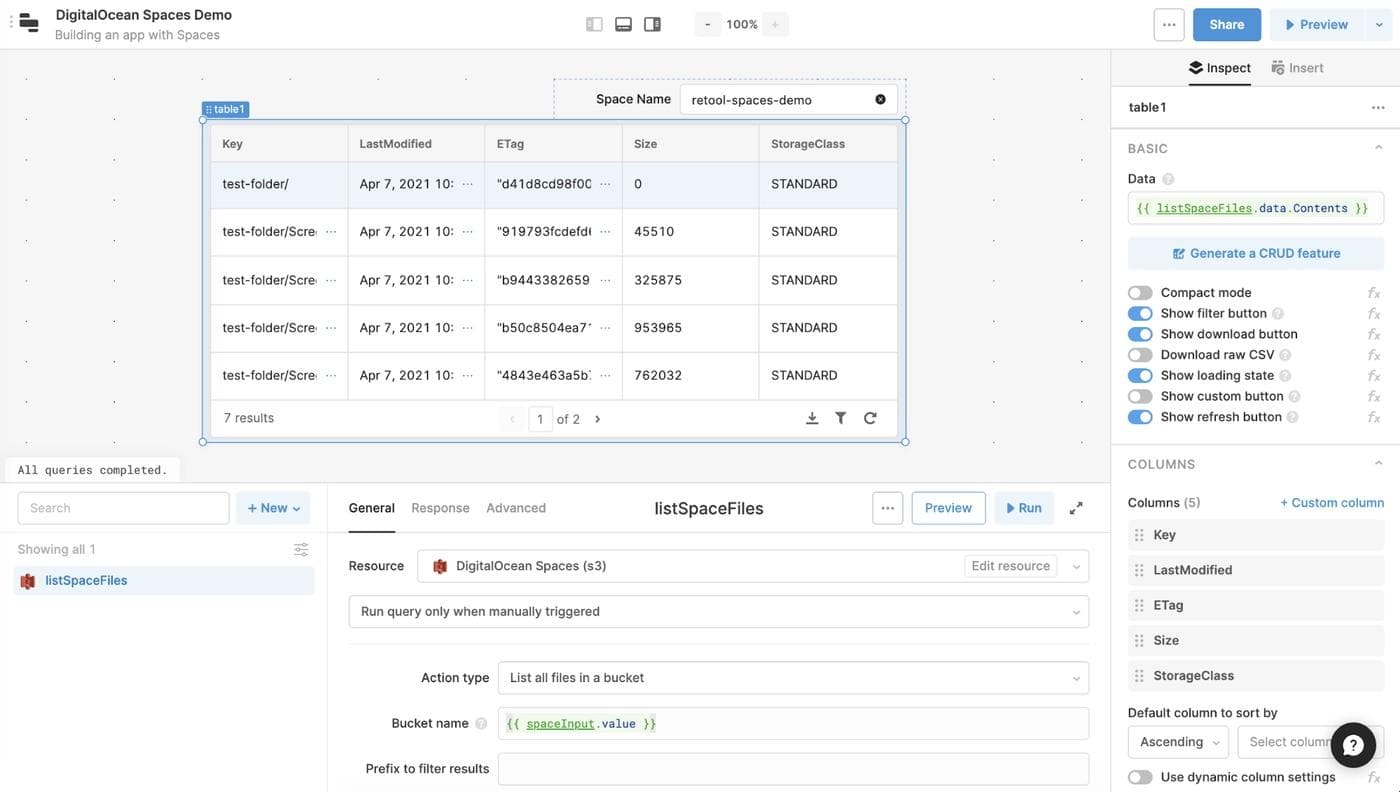1400x792 pixels.
Task: Click the Share button
Action: click(1226, 25)
